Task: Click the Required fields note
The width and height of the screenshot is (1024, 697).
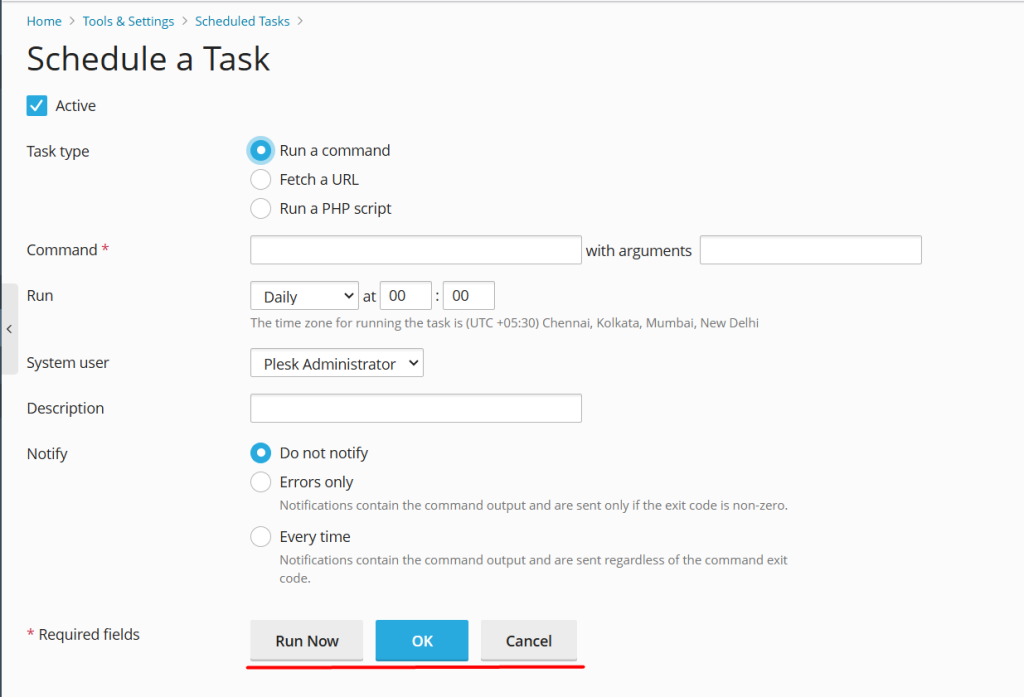Action: (83, 634)
